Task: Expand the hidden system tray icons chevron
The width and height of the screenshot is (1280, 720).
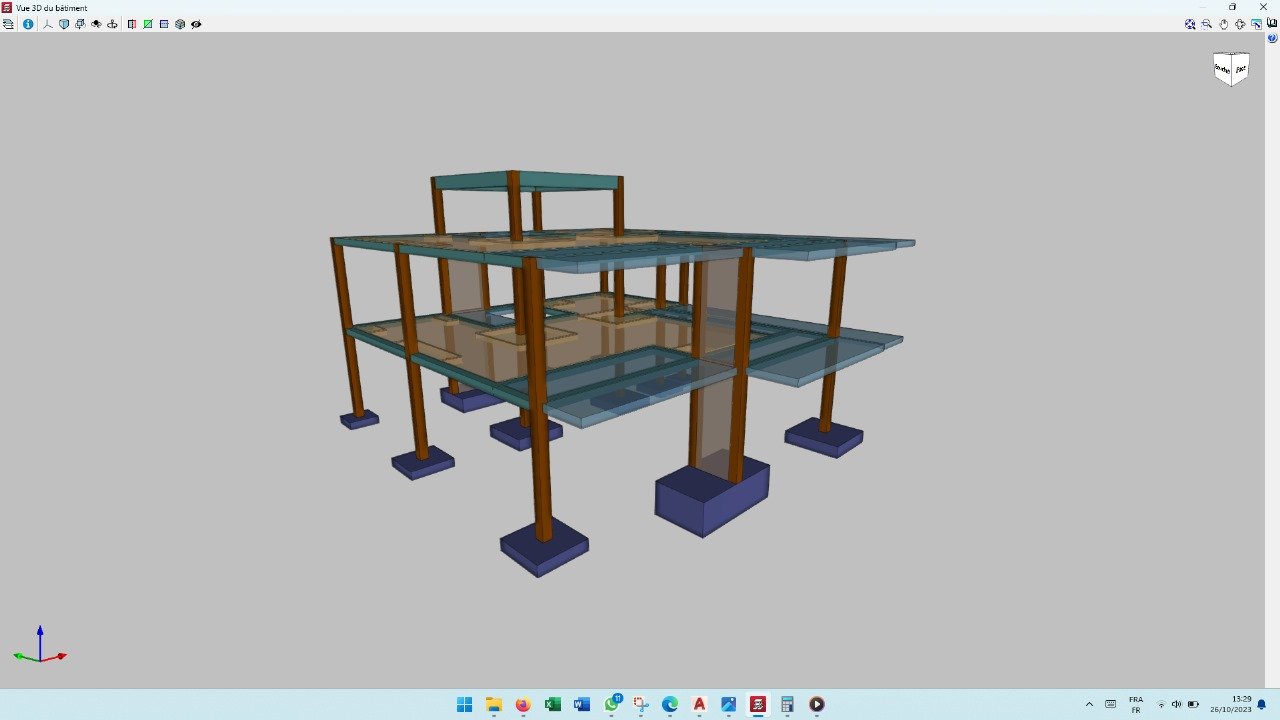Action: coord(1089,704)
